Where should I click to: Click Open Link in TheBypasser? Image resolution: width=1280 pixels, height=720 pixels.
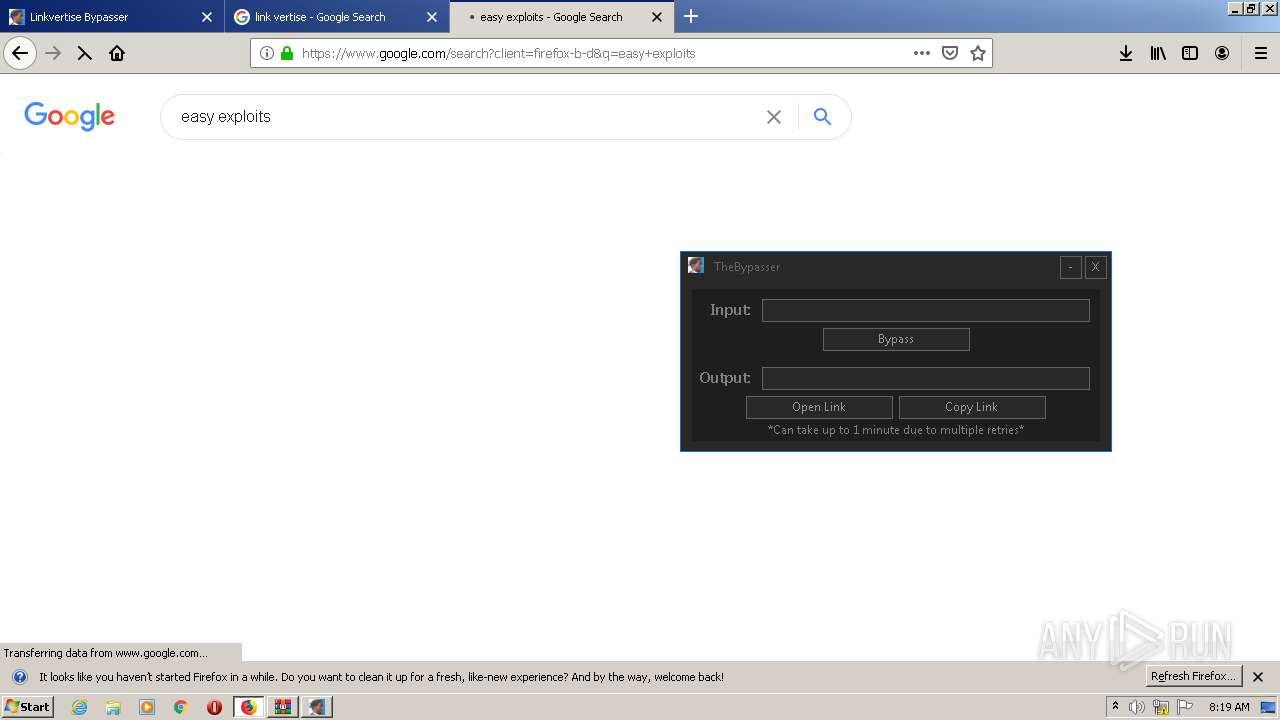(819, 407)
